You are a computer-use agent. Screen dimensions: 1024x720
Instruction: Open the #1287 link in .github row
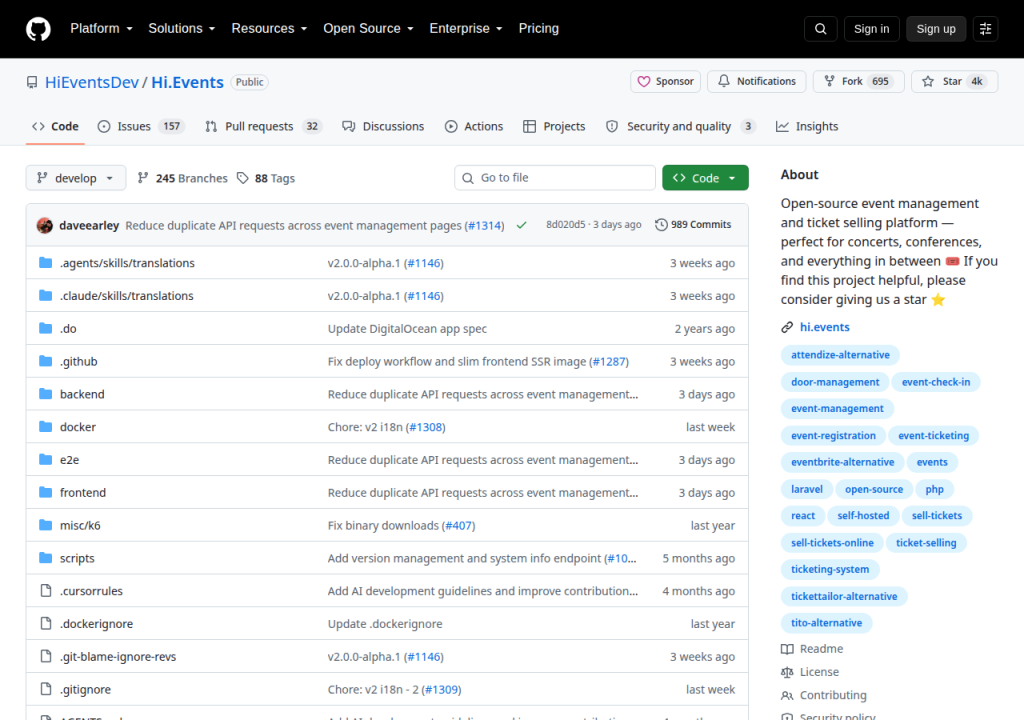tap(609, 361)
